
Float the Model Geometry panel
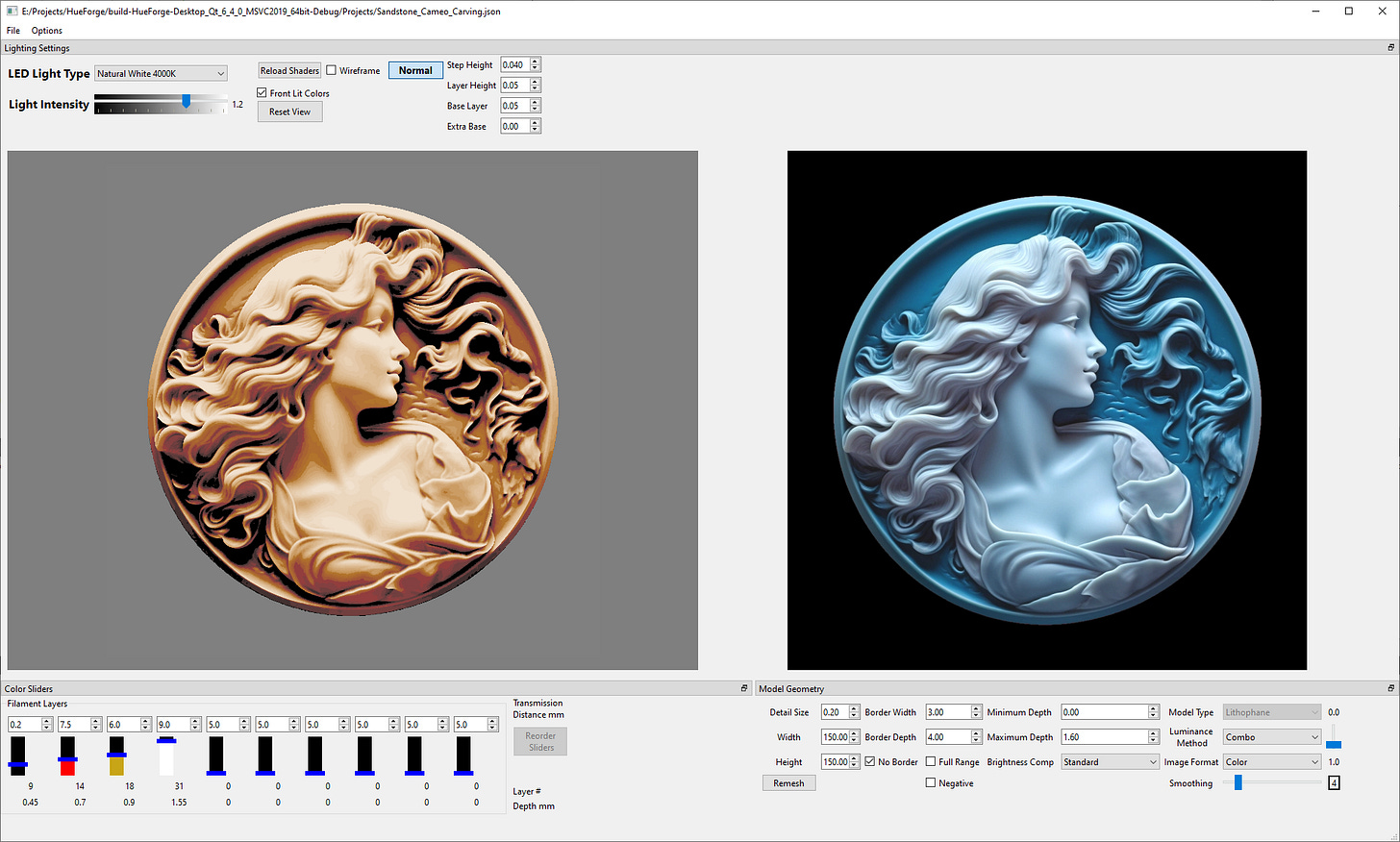(x=1390, y=688)
